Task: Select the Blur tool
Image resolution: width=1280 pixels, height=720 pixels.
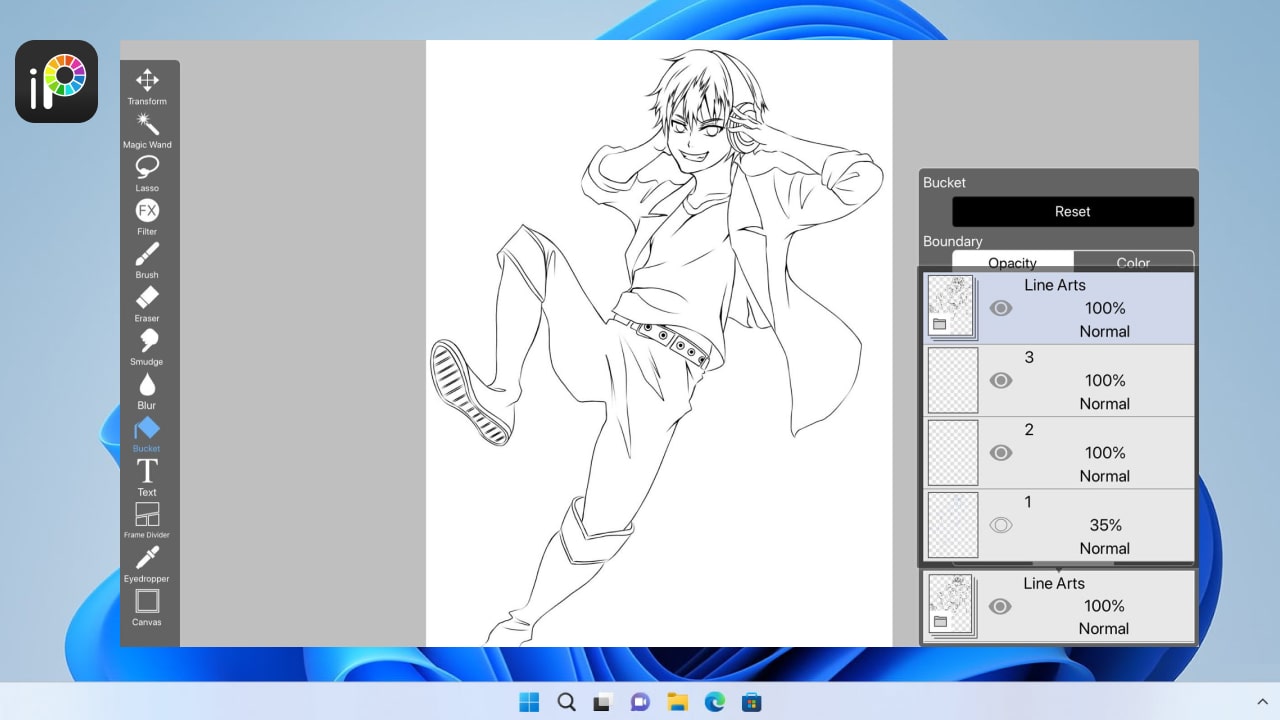Action: [x=147, y=391]
